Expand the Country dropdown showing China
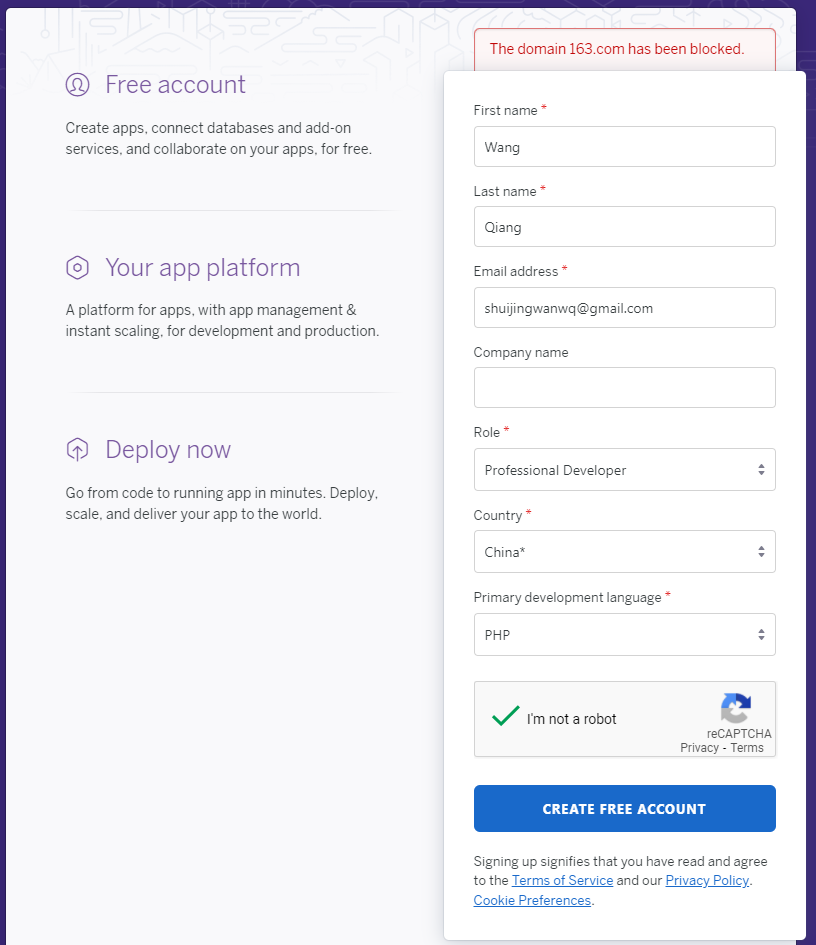This screenshot has width=816, height=945. pyautogui.click(x=624, y=552)
